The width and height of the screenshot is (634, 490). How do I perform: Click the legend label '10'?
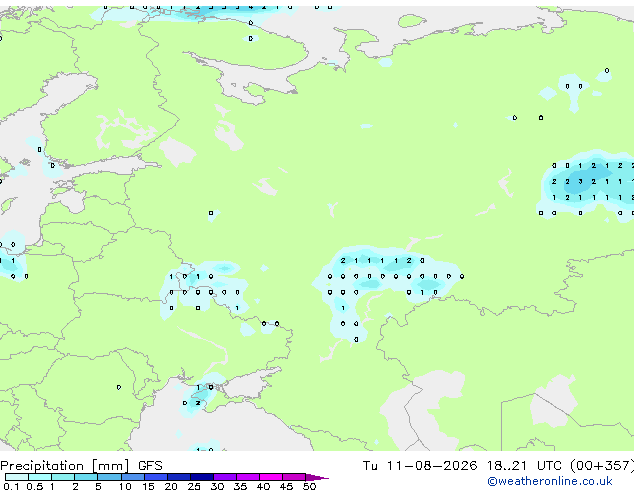tap(125, 486)
